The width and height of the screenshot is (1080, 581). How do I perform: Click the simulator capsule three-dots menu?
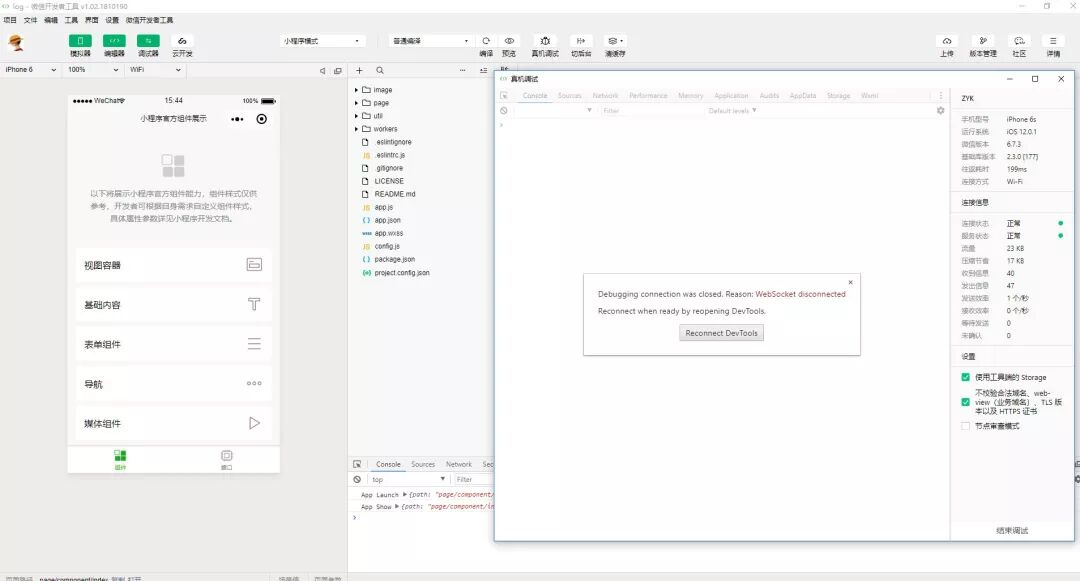(x=237, y=119)
